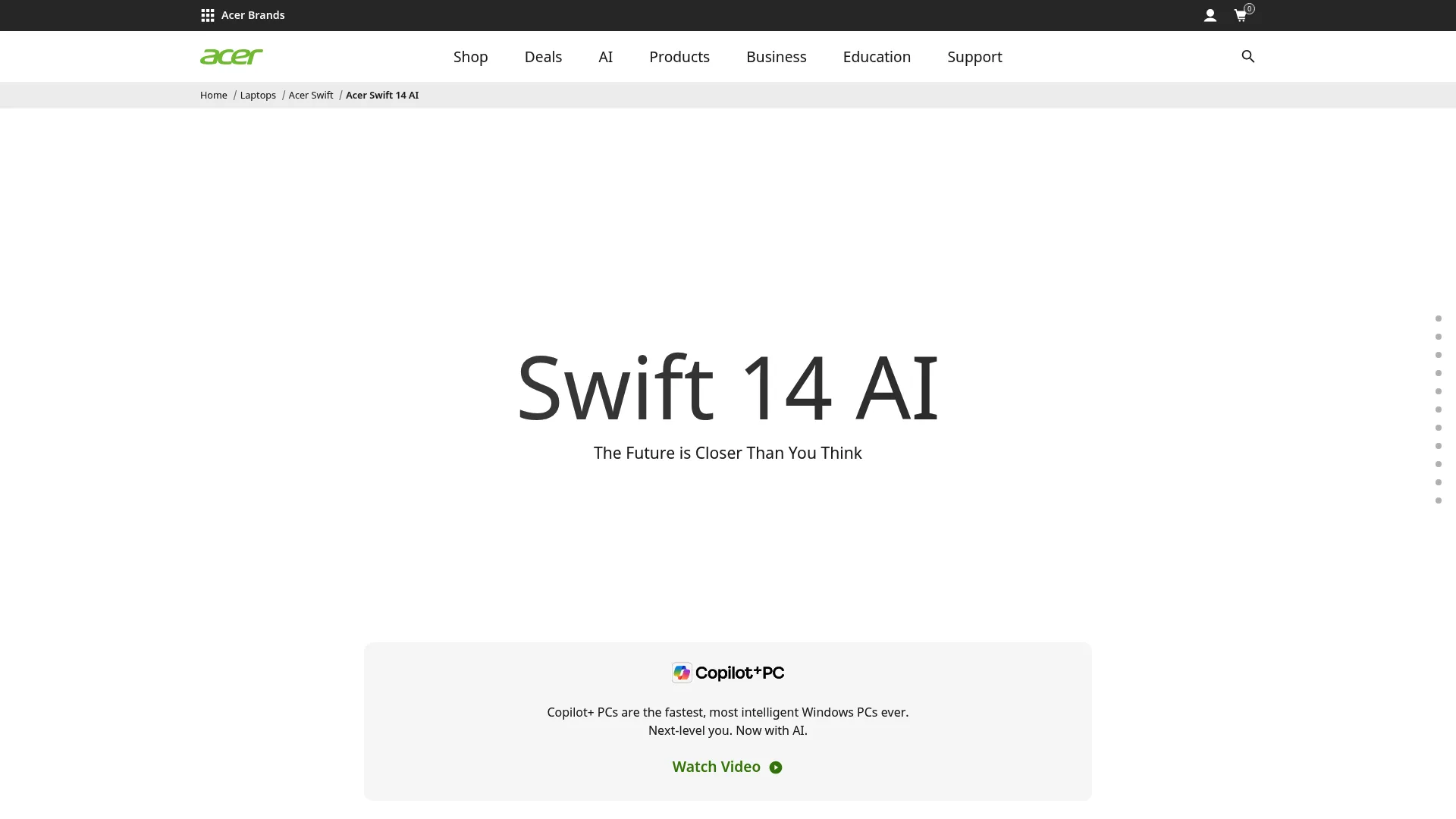Click the play icon beside Watch Video

tap(776, 767)
